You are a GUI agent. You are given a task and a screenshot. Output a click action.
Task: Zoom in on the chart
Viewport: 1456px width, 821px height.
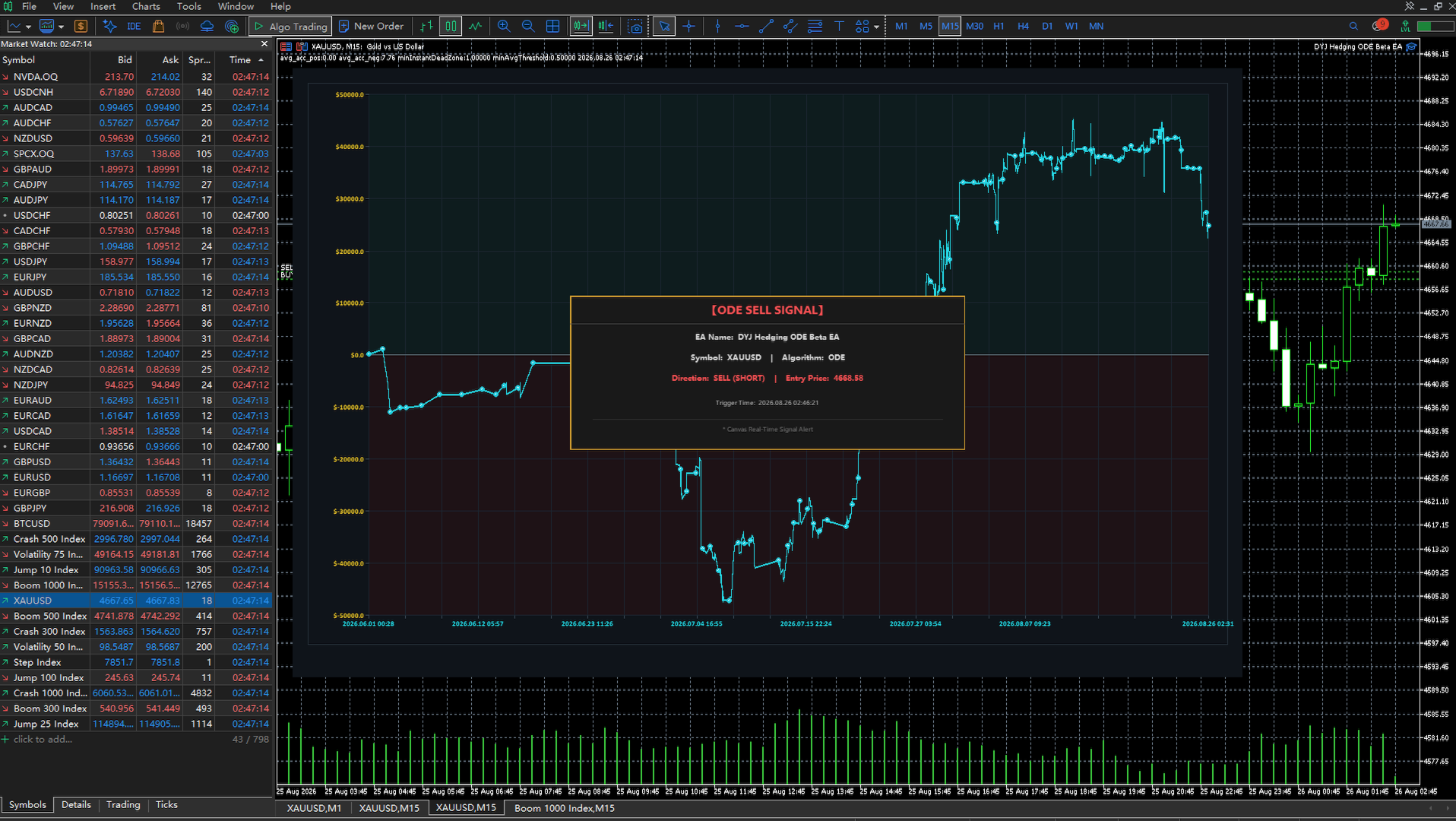point(504,26)
